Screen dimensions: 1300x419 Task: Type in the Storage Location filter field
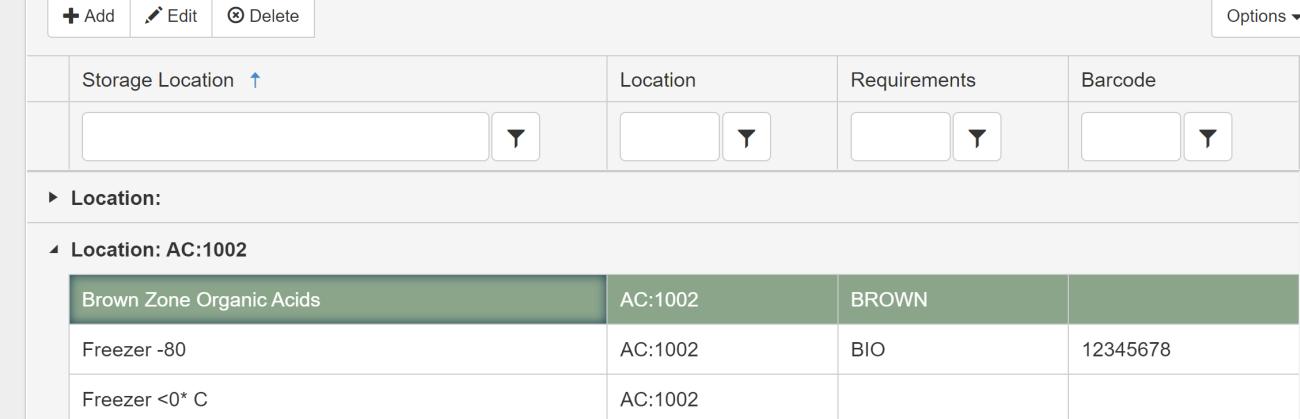coord(286,137)
